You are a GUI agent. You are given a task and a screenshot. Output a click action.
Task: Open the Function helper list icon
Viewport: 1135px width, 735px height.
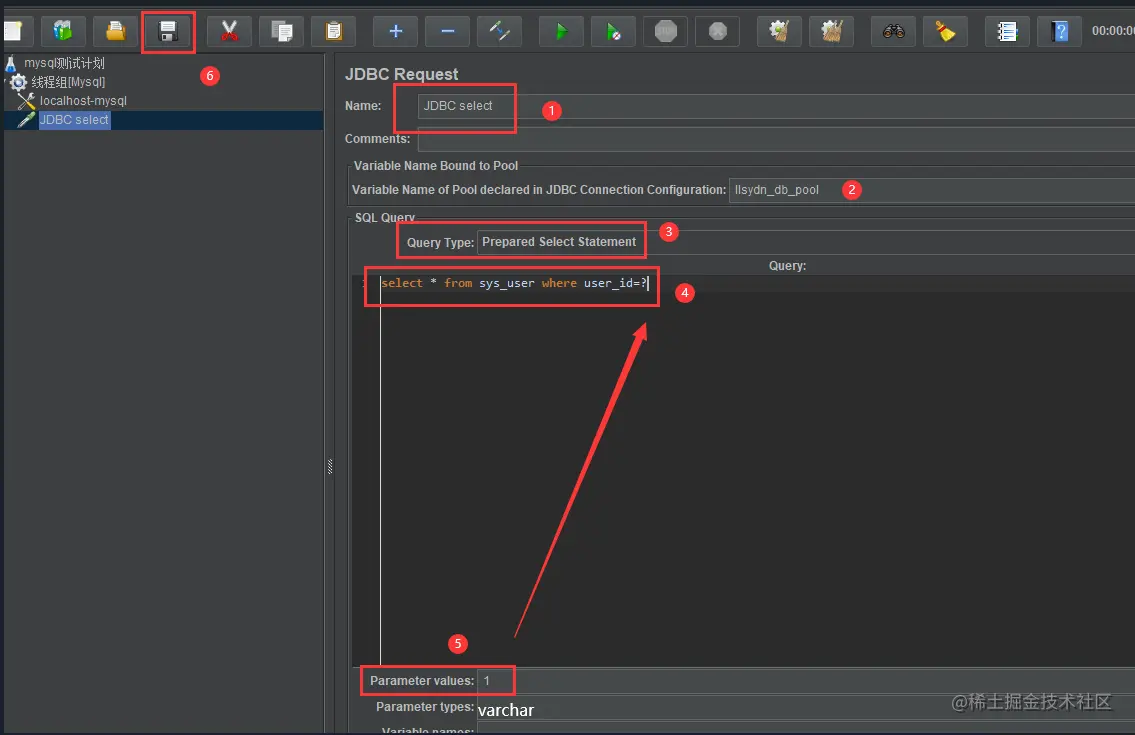click(1007, 31)
